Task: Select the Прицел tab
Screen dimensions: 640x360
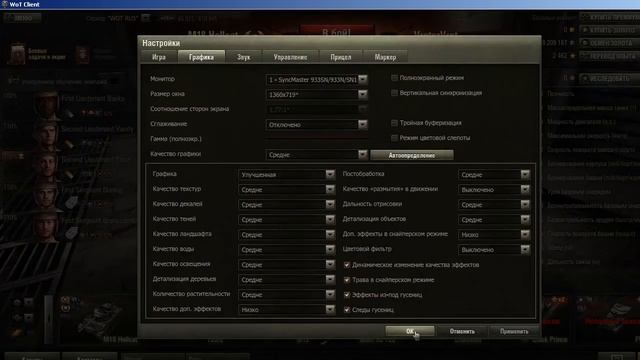Action: (341, 57)
